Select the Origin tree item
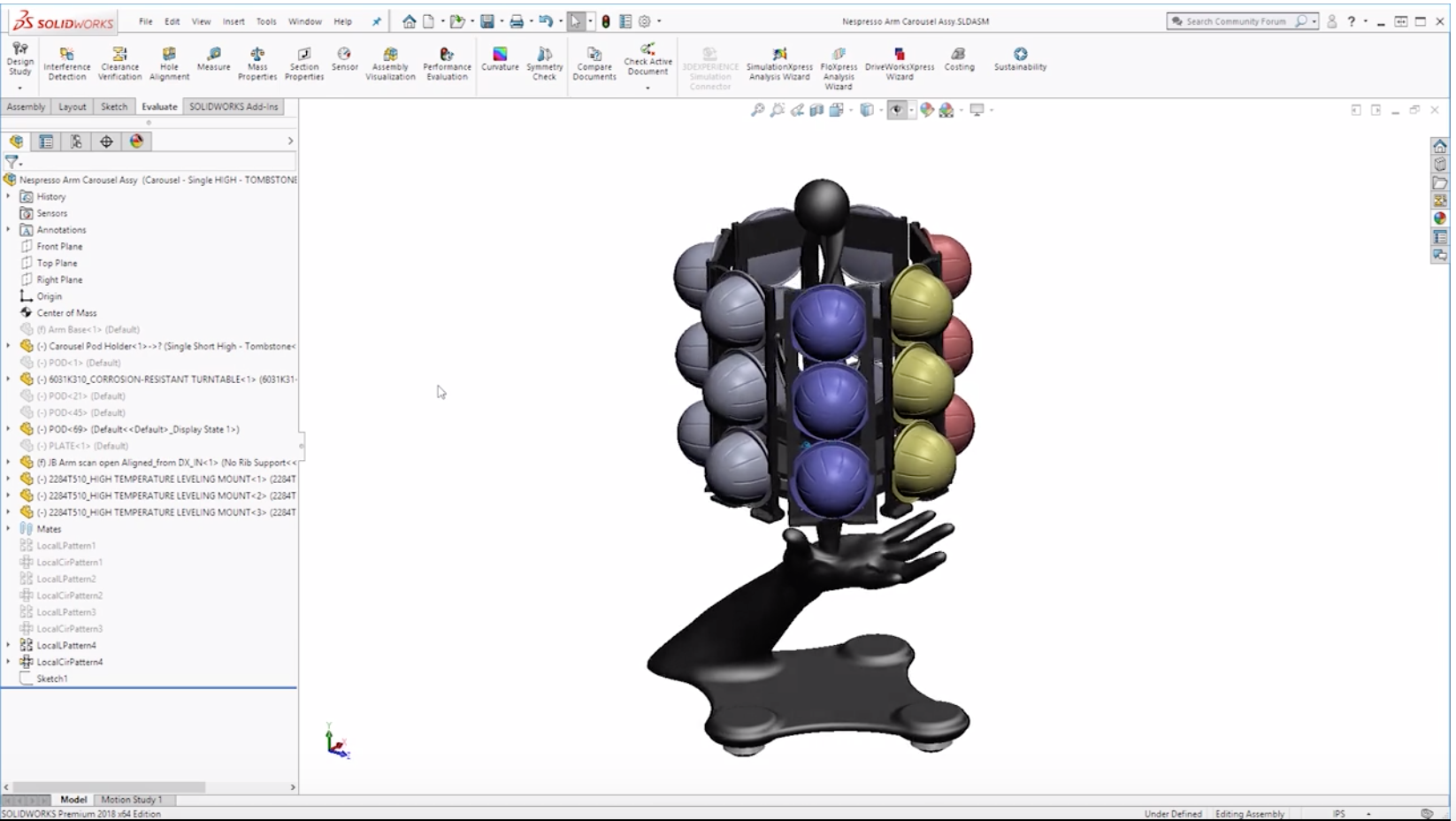 pos(49,296)
